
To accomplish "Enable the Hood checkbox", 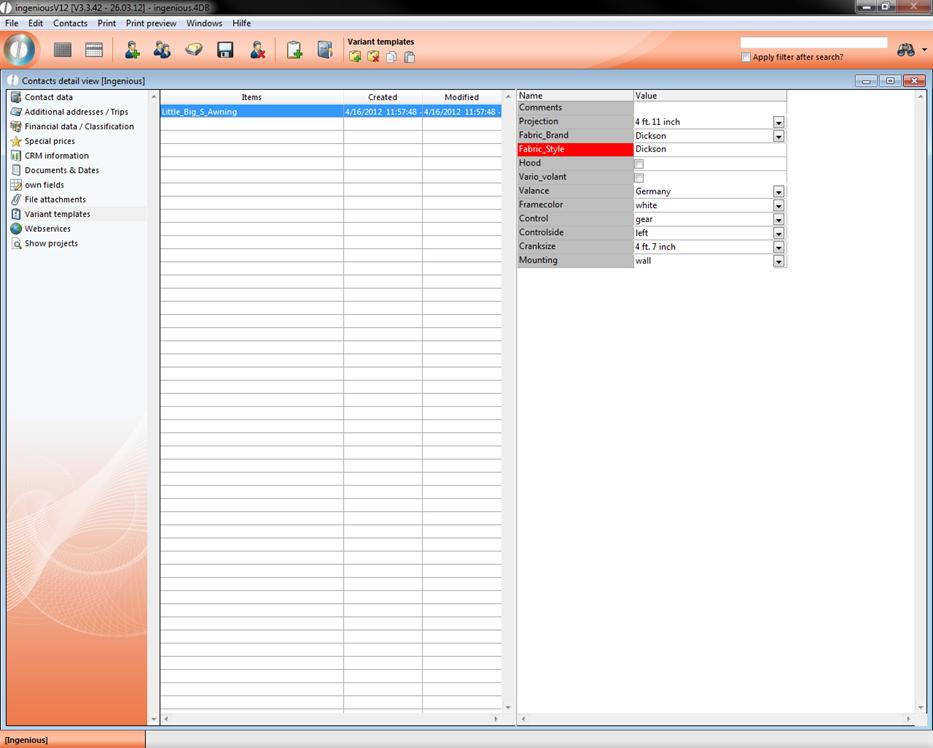I will [x=639, y=163].
